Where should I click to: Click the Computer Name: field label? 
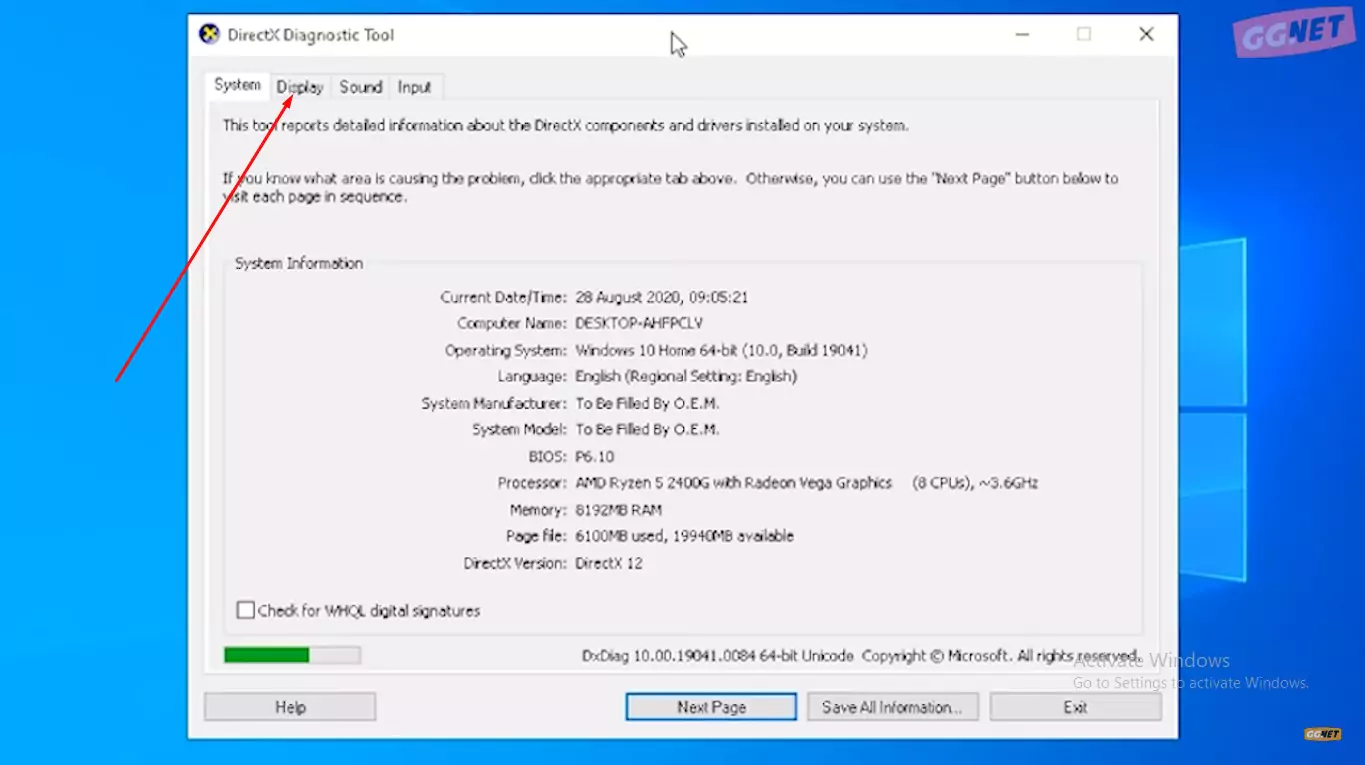pyautogui.click(x=512, y=323)
